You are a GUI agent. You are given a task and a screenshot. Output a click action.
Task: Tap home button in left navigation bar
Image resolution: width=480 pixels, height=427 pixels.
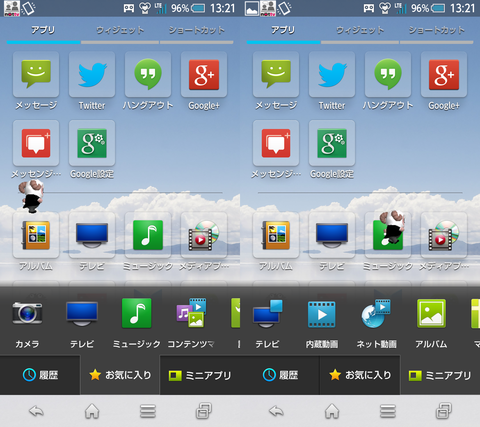(x=92, y=411)
